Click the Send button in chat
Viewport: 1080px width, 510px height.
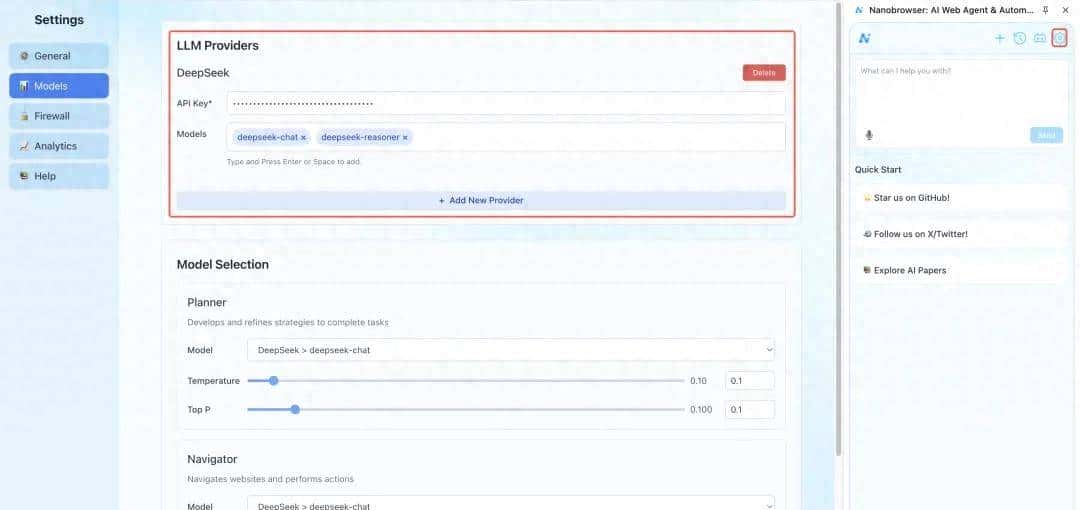point(1046,135)
